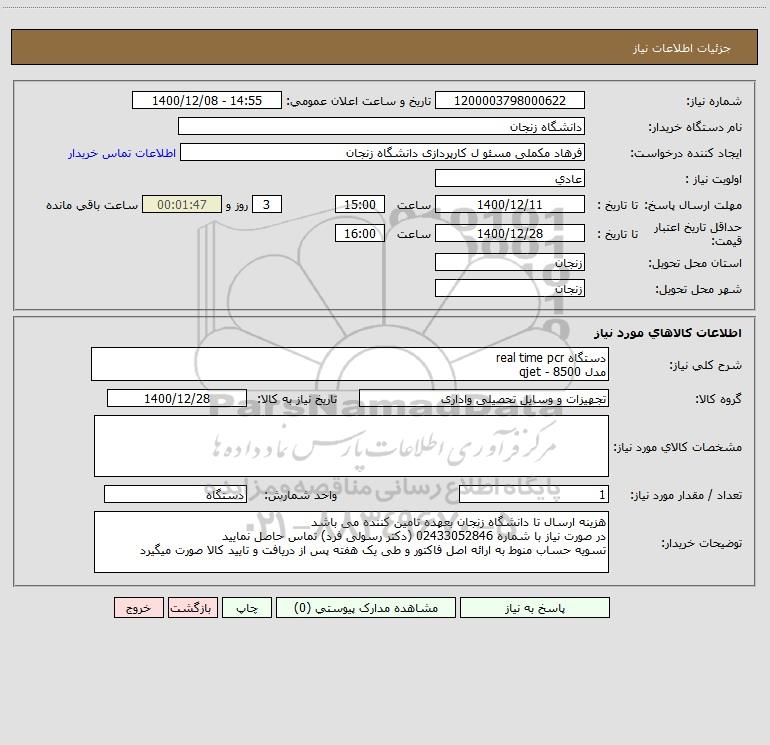Click the buyer notes text area
The width and height of the screenshot is (770, 745).
[x=351, y=542]
